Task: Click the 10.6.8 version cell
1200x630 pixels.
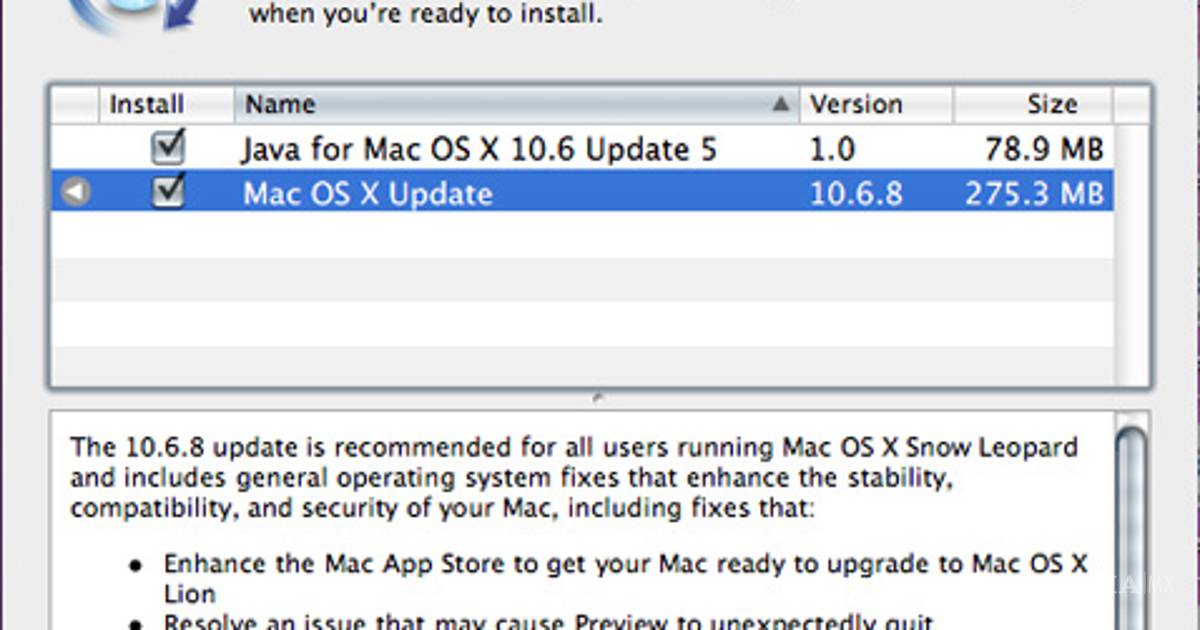Action: pyautogui.click(x=856, y=193)
